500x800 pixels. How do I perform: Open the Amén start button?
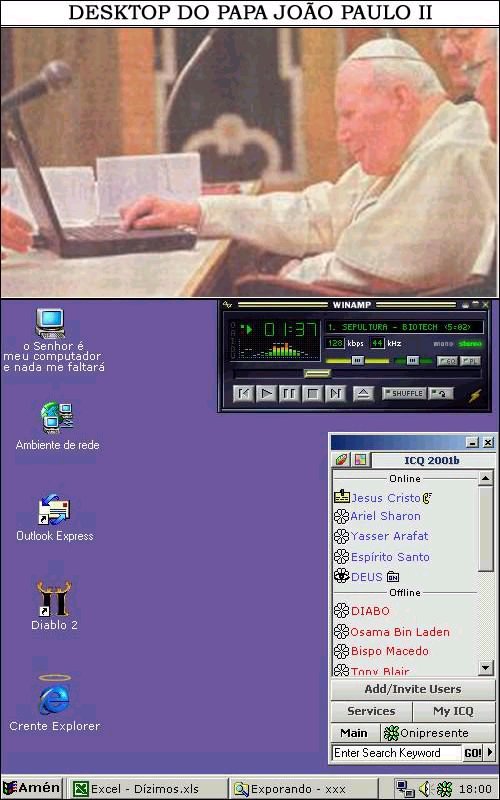point(32,788)
